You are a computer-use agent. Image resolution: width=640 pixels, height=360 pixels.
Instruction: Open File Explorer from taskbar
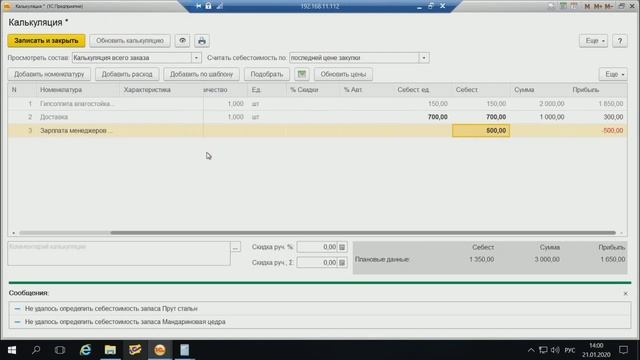[x=110, y=350]
